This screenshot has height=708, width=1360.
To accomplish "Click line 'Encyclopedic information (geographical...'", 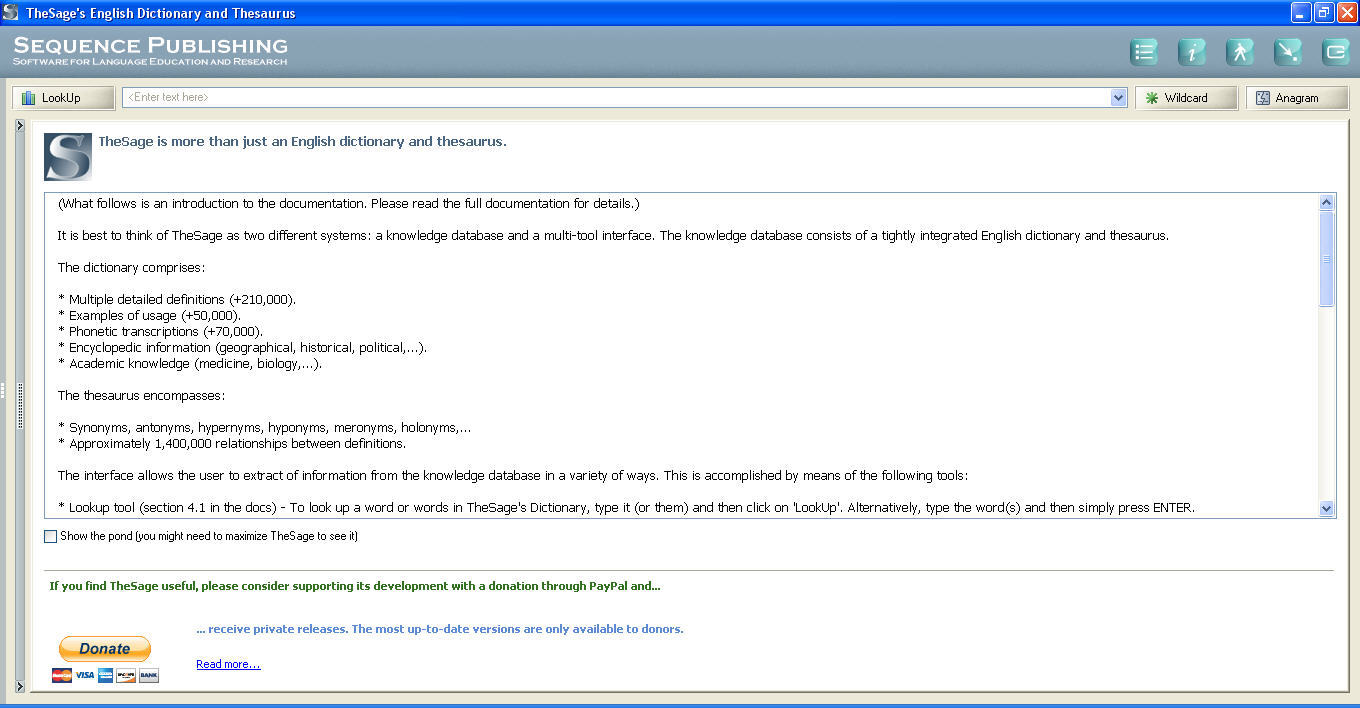I will coord(243,347).
